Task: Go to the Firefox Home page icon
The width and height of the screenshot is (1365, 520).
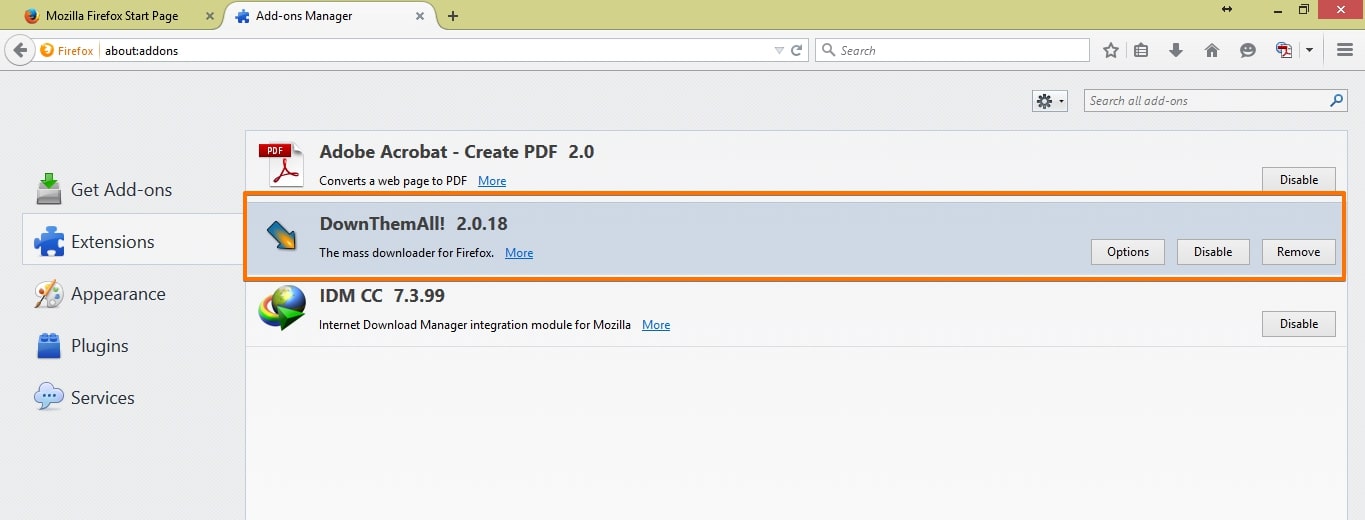Action: 1212,50
